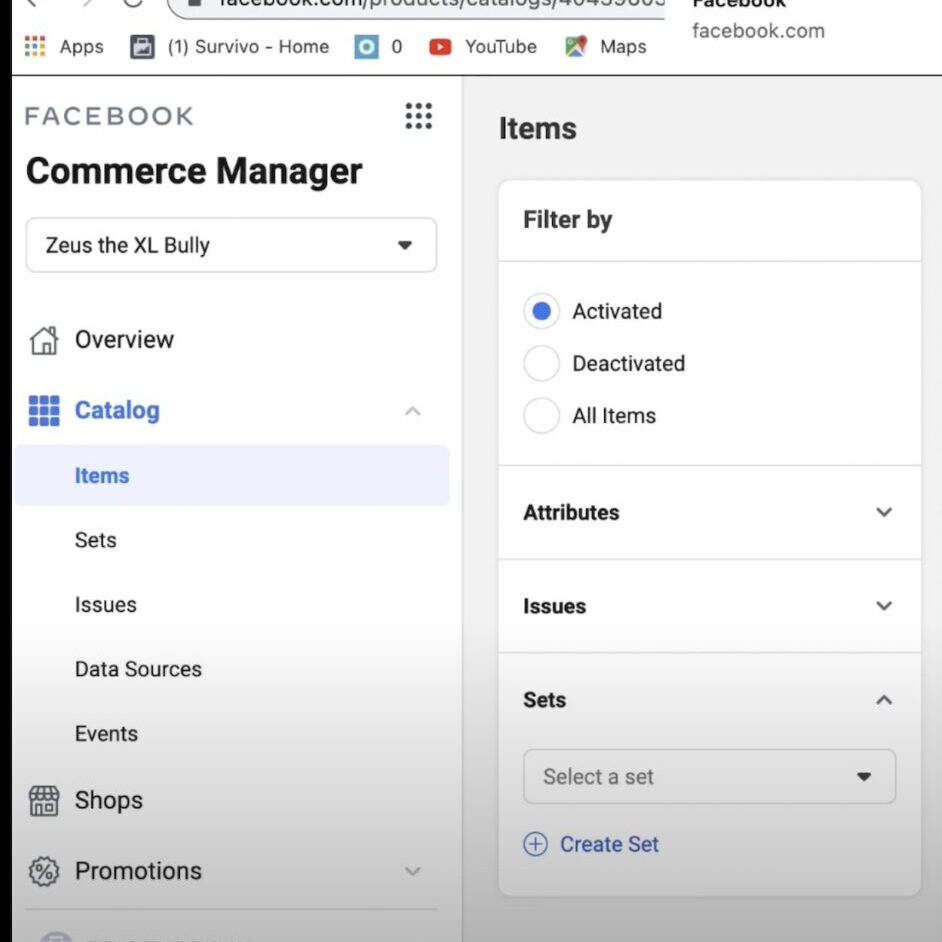Click the Shops storefront icon
The image size is (942, 942).
[x=44, y=801]
